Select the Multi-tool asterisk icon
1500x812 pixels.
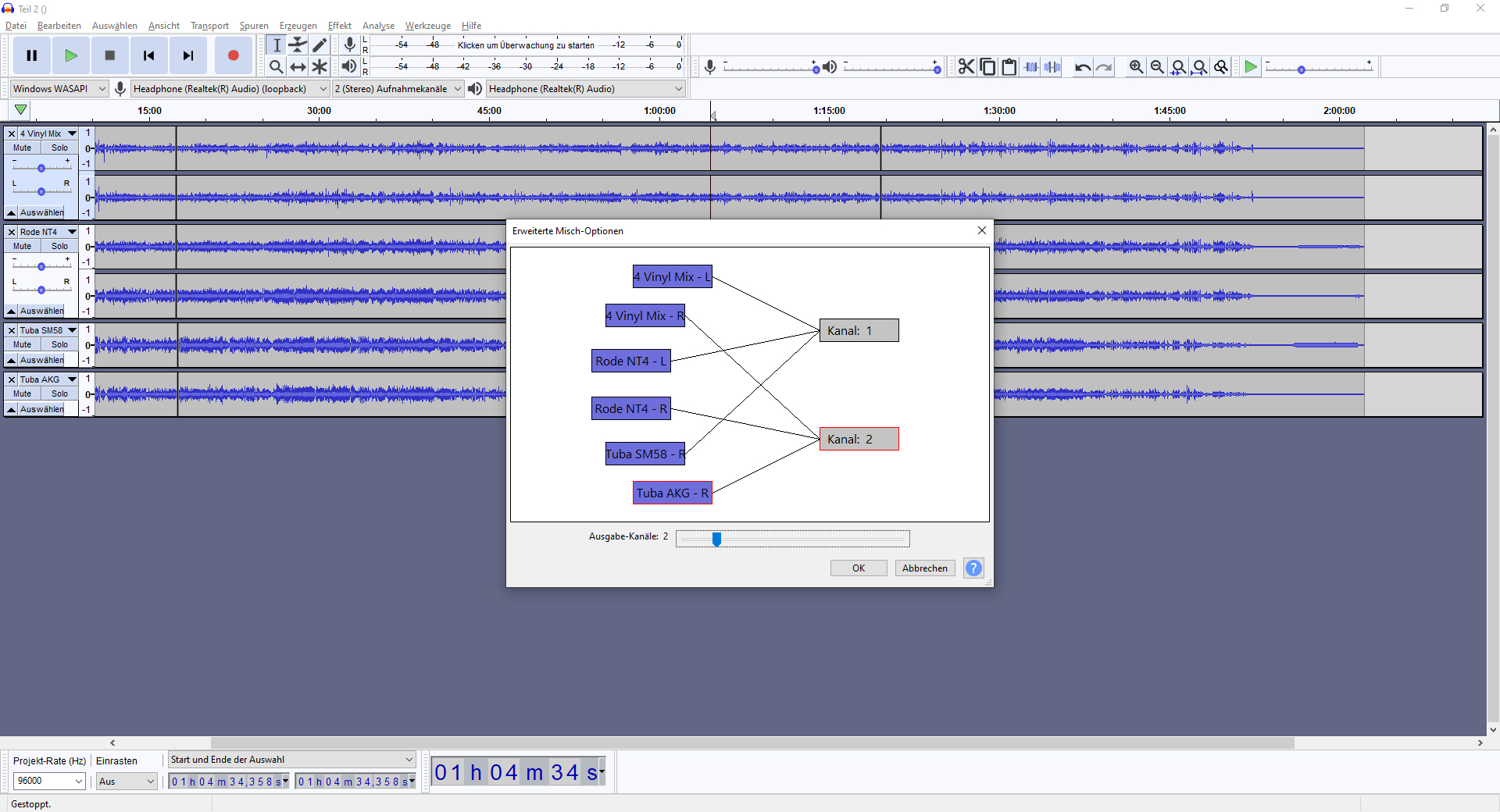320,67
